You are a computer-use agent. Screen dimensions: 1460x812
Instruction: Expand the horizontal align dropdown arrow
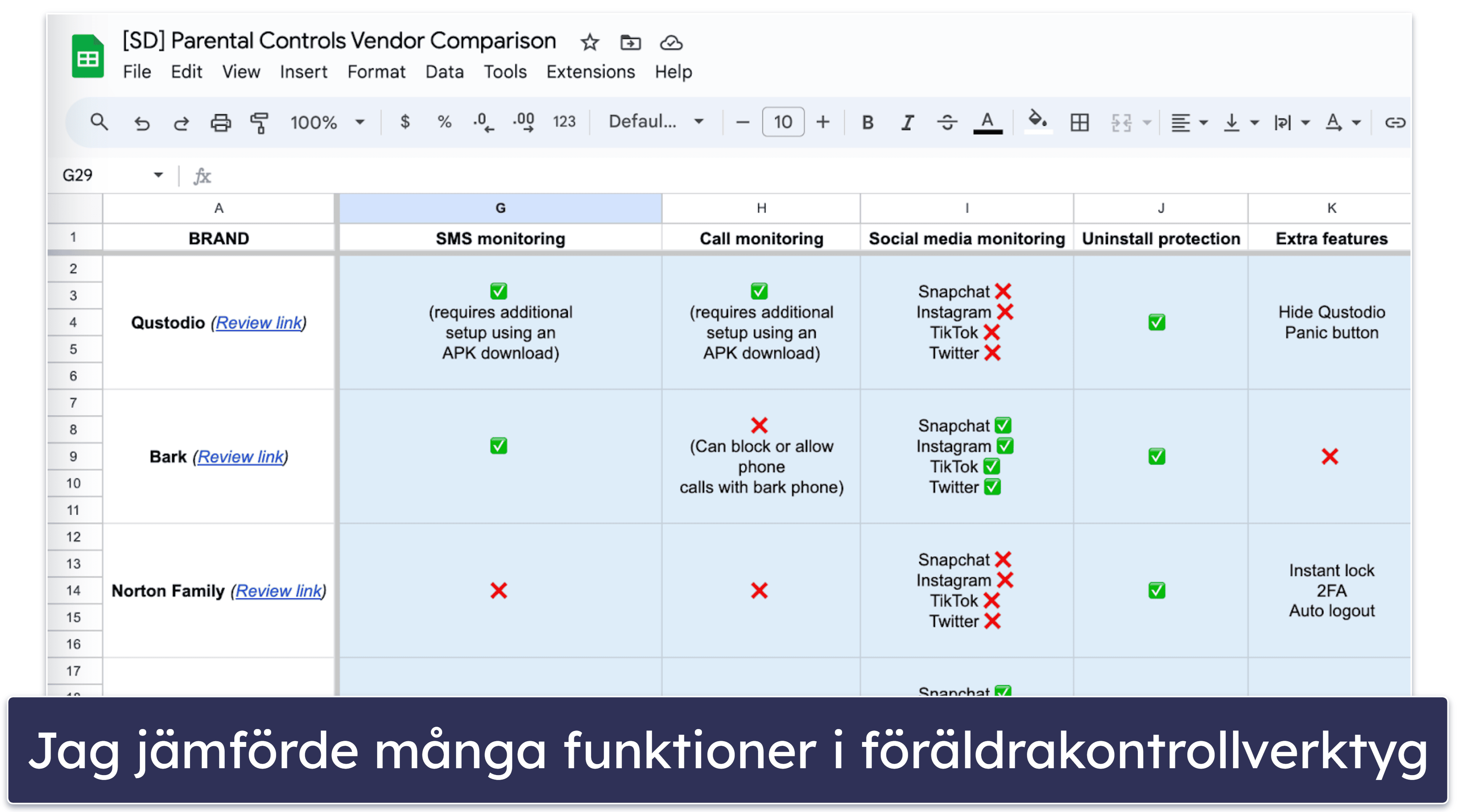point(1203,122)
